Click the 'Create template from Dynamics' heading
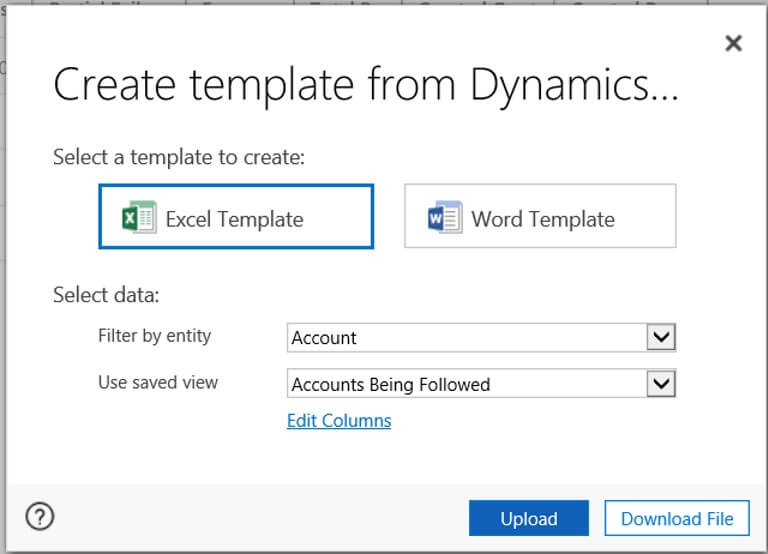 (x=366, y=86)
